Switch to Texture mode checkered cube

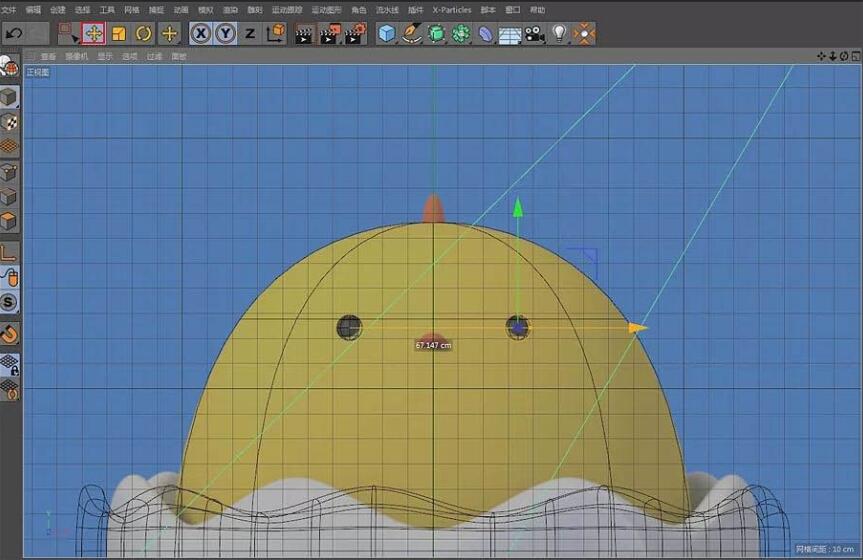pos(9,122)
